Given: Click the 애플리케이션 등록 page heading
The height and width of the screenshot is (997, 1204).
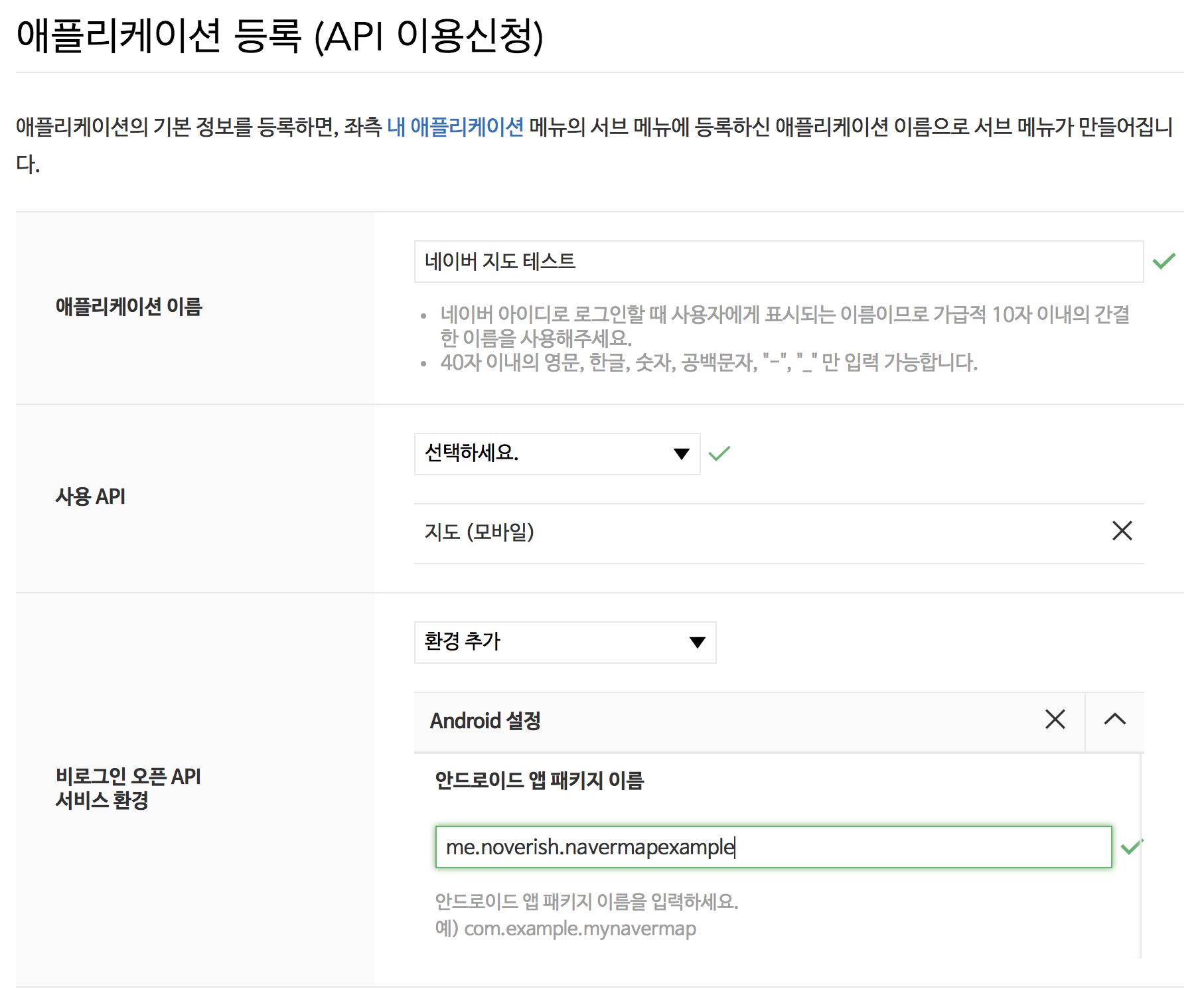Looking at the screenshot, I should pyautogui.click(x=279, y=36).
